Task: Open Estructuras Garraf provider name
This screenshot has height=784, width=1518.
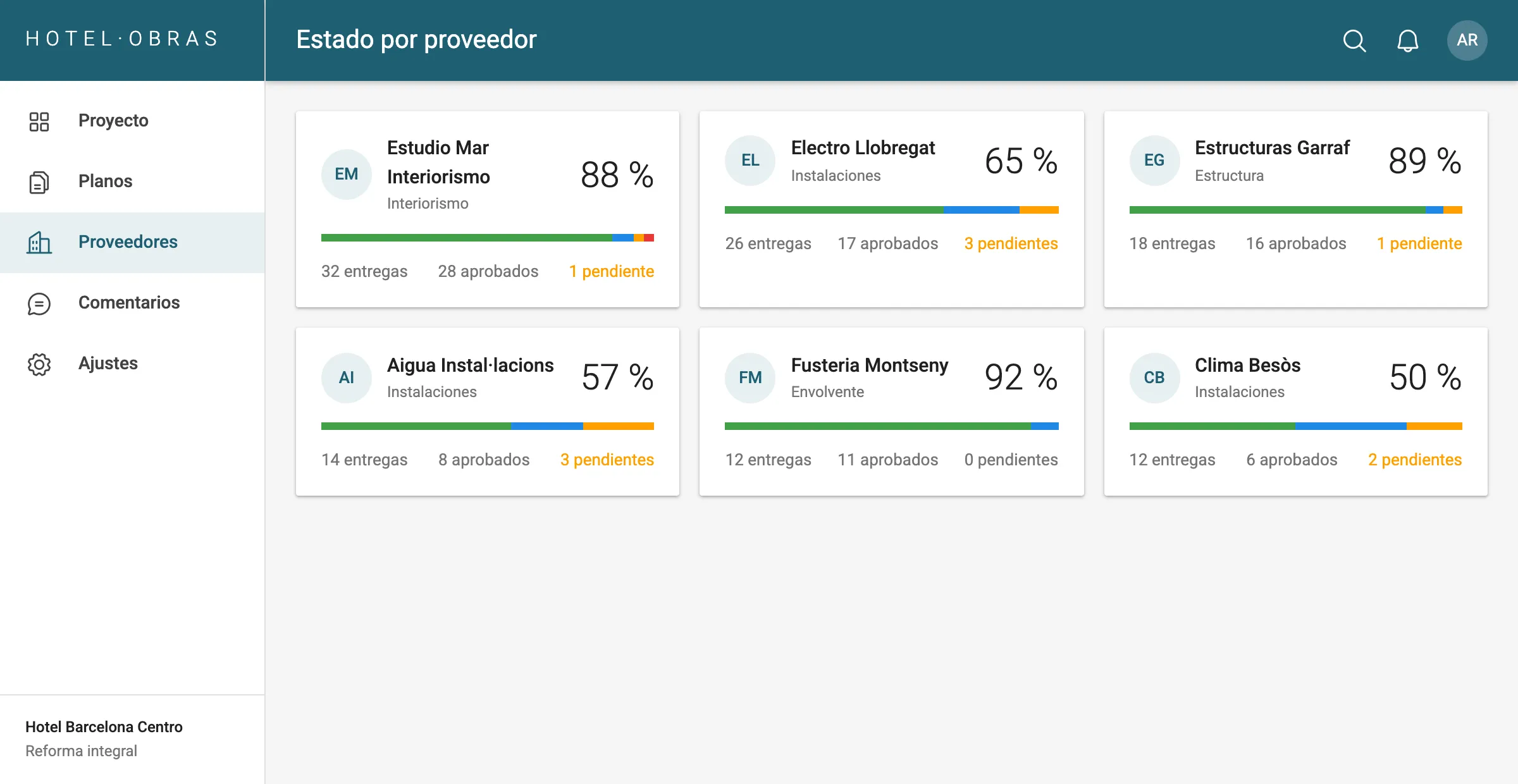Action: pyautogui.click(x=1272, y=147)
